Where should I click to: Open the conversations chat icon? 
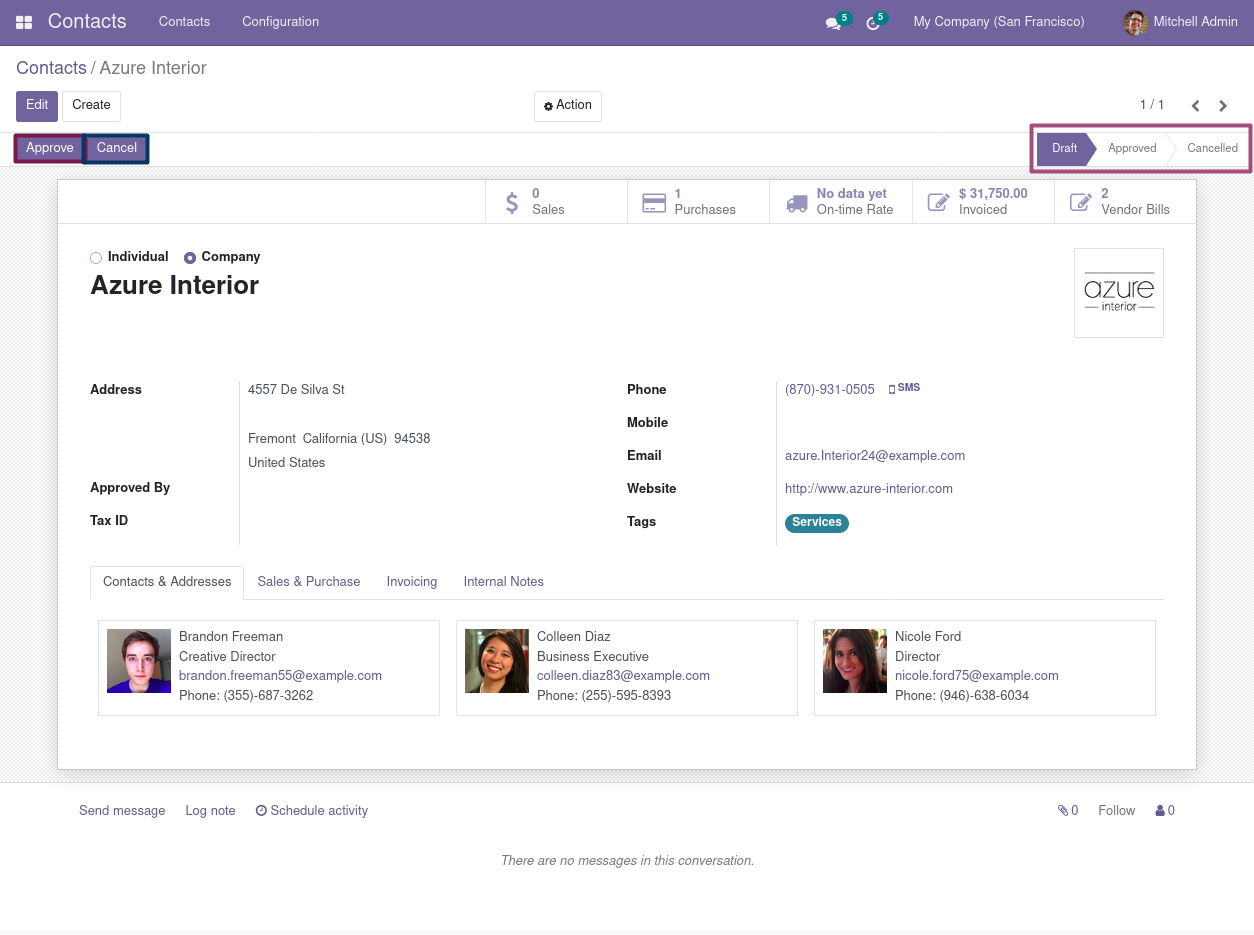point(832,23)
